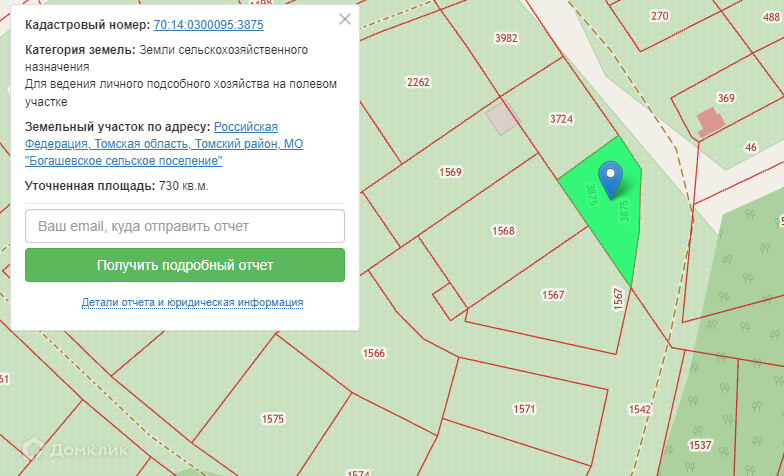Select parcel labeled 3724 on map
The height and width of the screenshot is (476, 784).
[x=561, y=119]
